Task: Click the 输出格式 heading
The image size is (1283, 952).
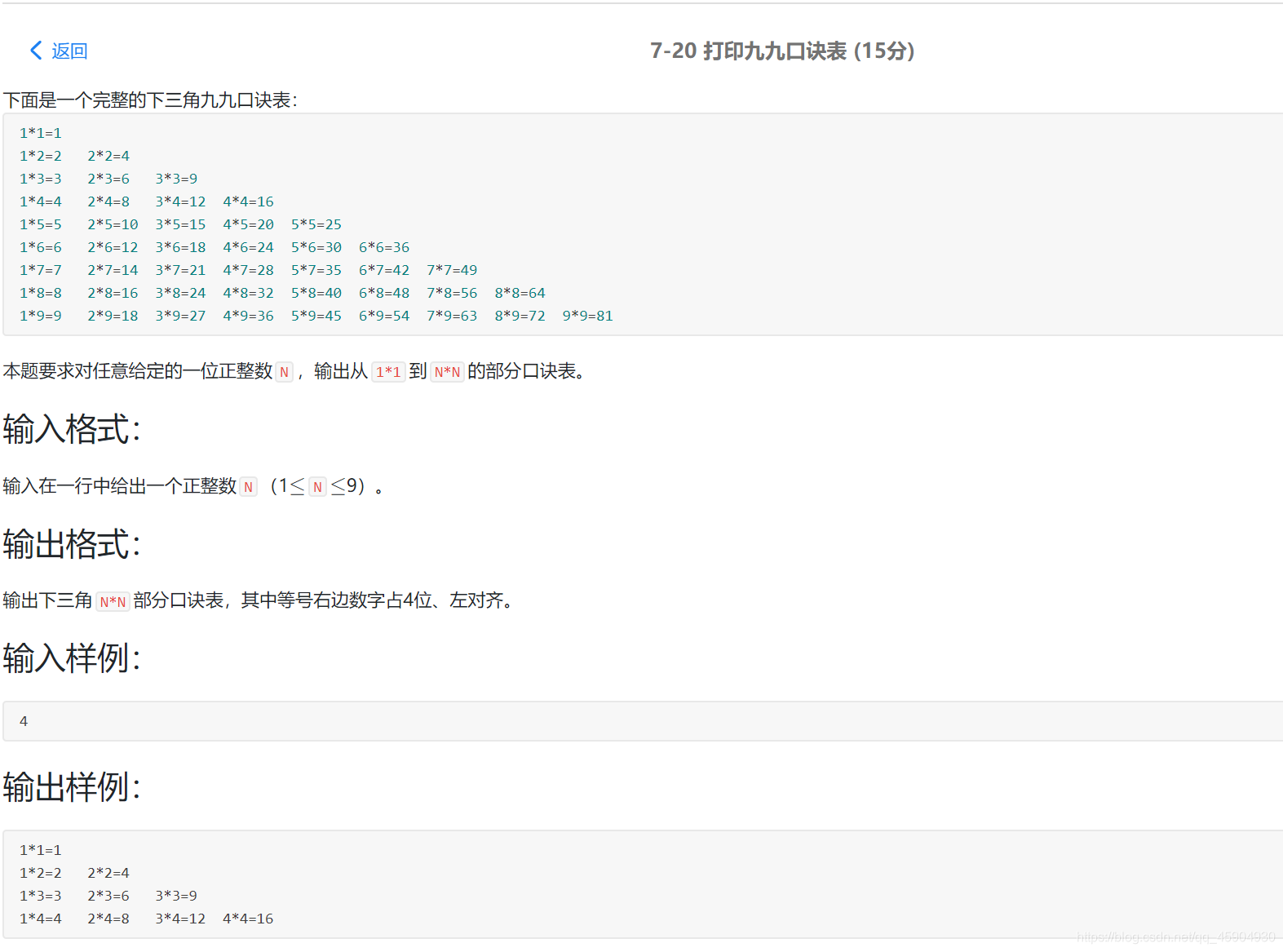Action: [72, 544]
